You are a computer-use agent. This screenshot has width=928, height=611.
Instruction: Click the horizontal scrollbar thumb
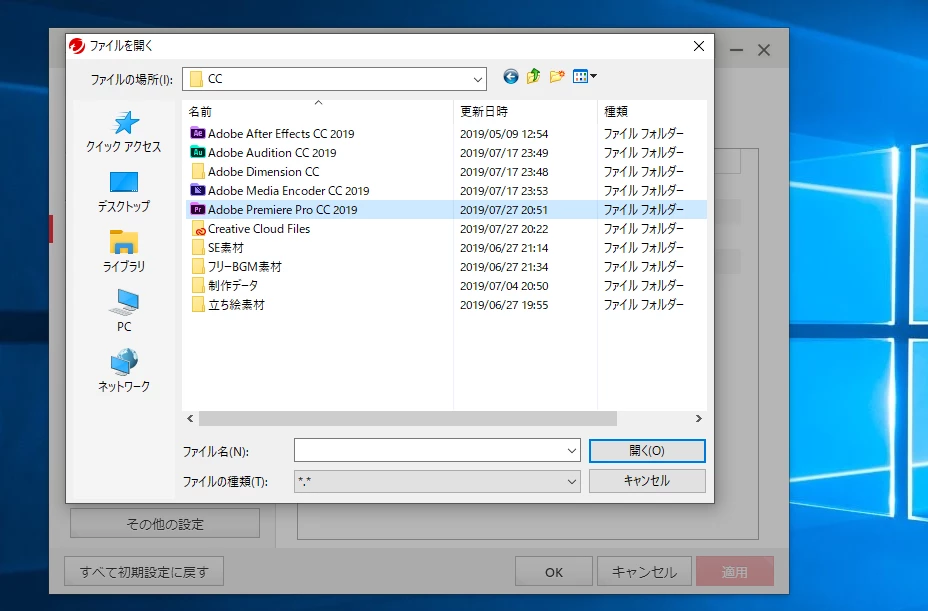click(x=408, y=419)
